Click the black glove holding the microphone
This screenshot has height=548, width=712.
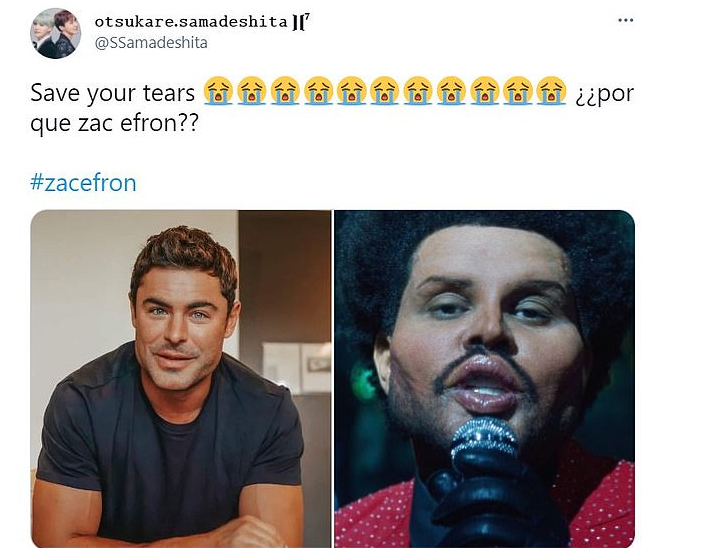488,499
